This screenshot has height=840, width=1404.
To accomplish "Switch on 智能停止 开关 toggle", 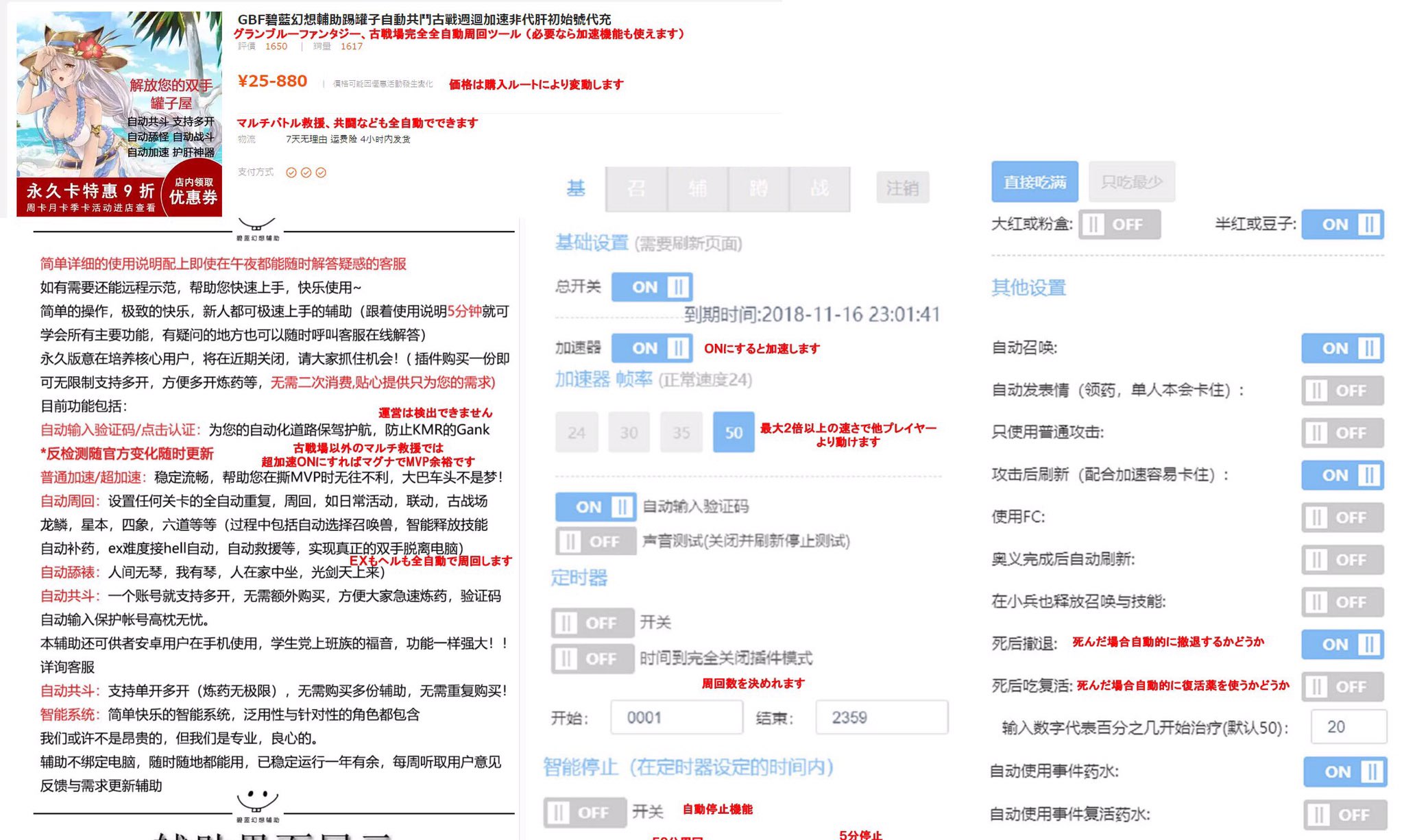I will 585,813.
